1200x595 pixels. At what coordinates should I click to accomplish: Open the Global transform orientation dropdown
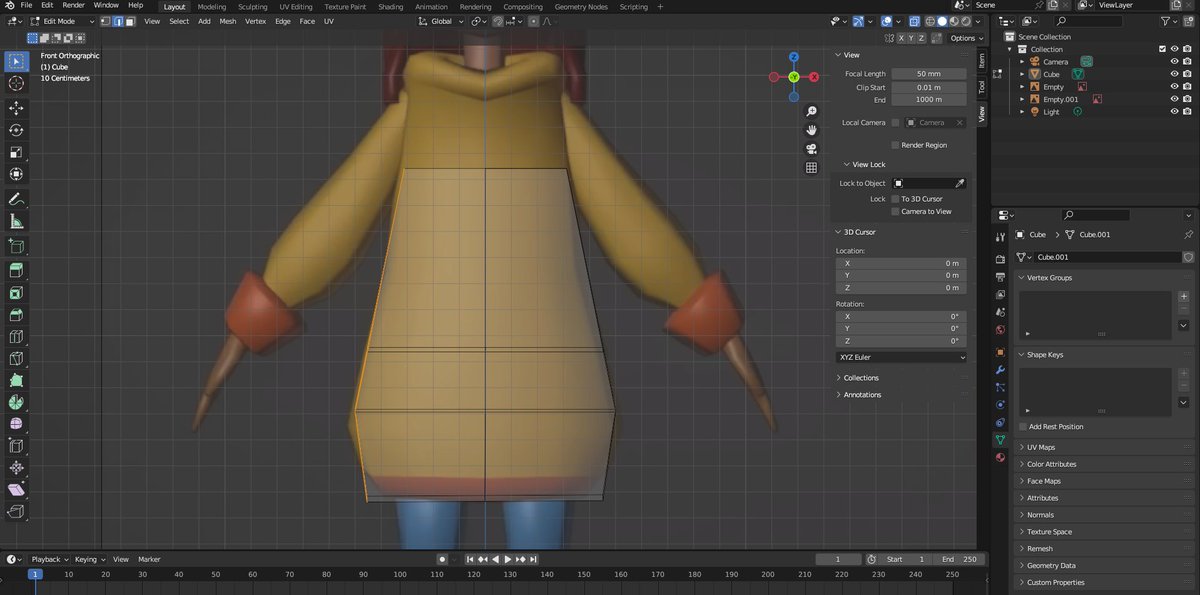441,21
